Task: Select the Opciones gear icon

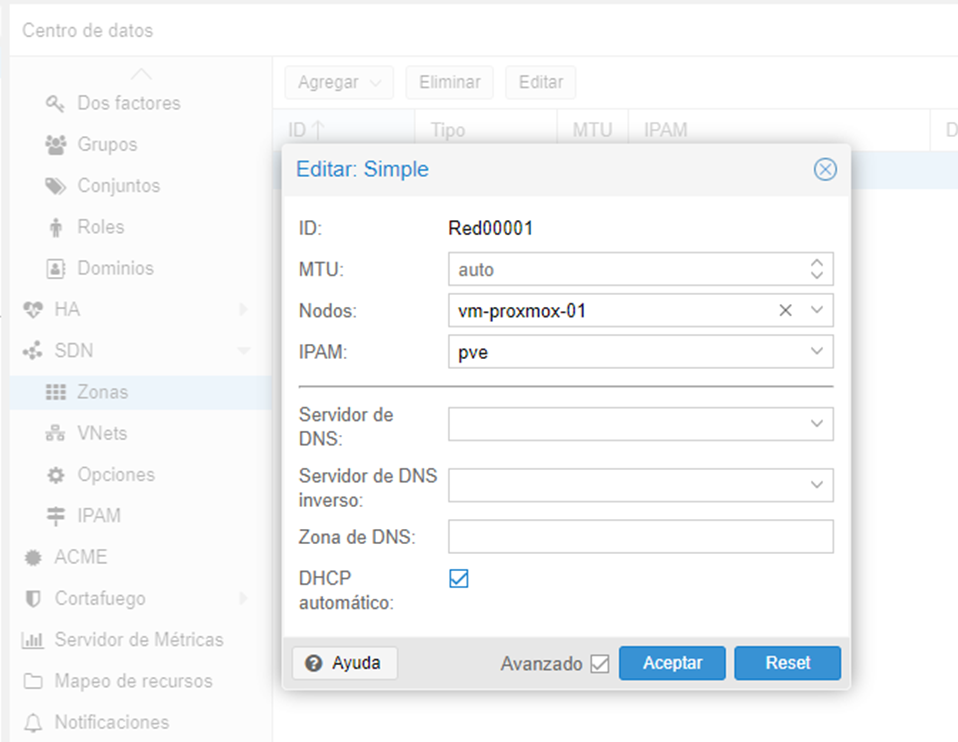Action: (56, 475)
